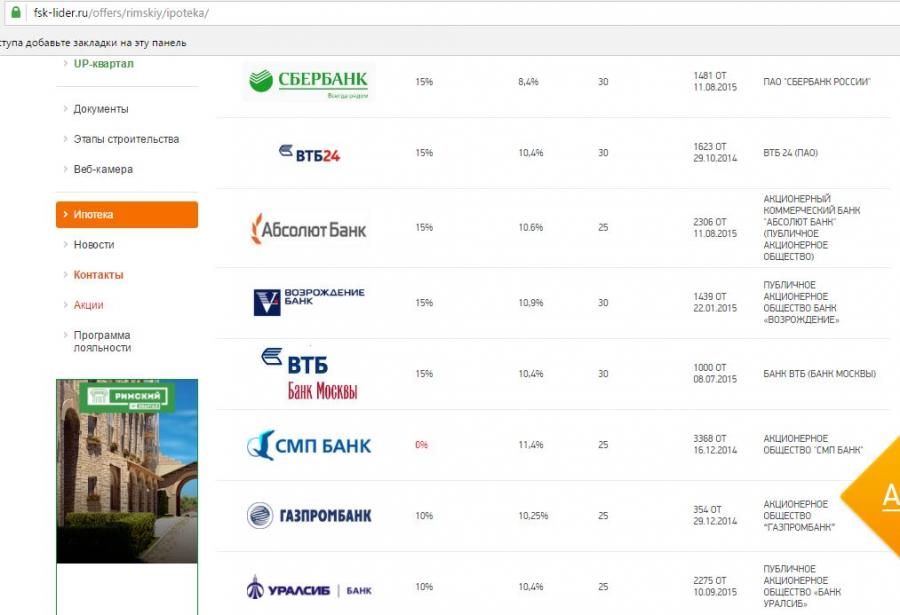Click the 10,25% rate in the Газпромбанк row
900x615 pixels.
[533, 516]
